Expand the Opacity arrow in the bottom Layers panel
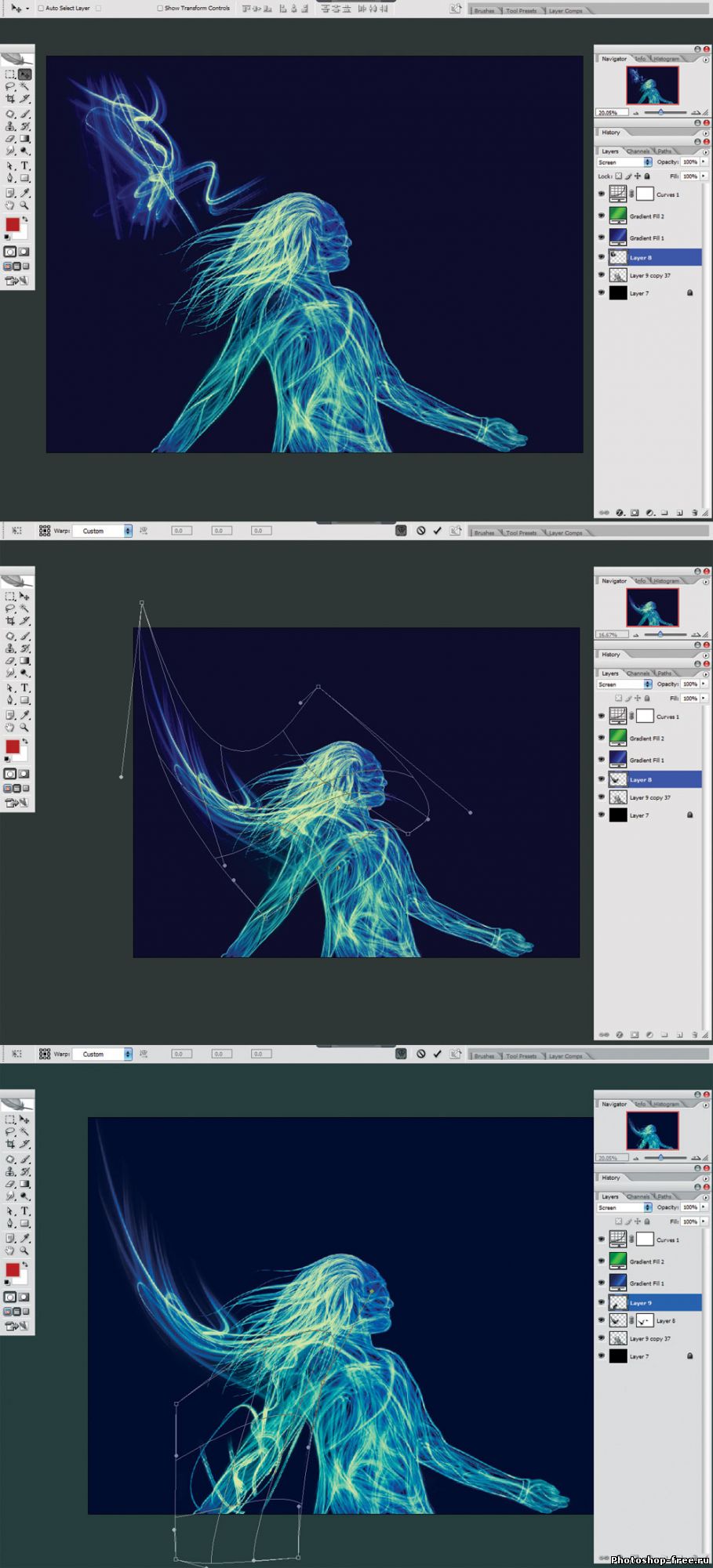The height and width of the screenshot is (1568, 713). click(704, 1207)
